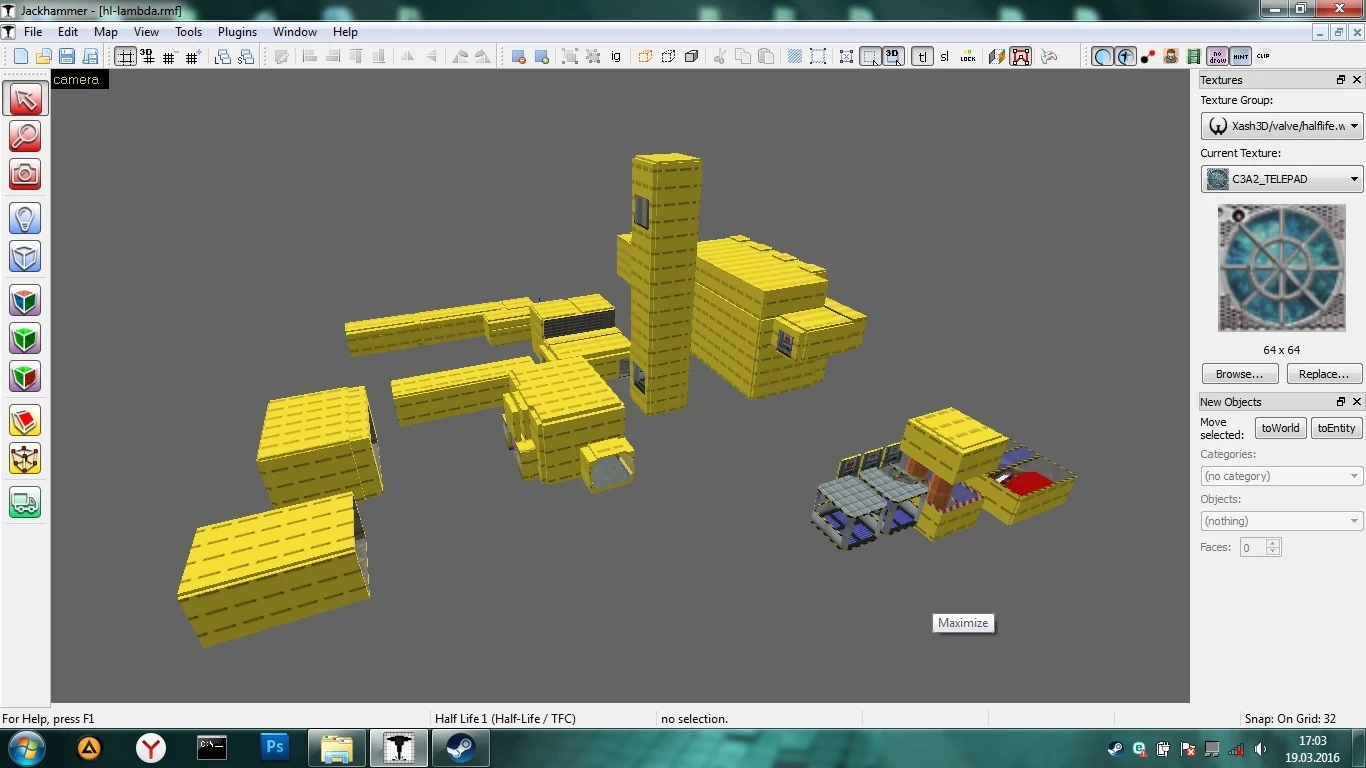Pick the Block creation tool

click(25, 256)
